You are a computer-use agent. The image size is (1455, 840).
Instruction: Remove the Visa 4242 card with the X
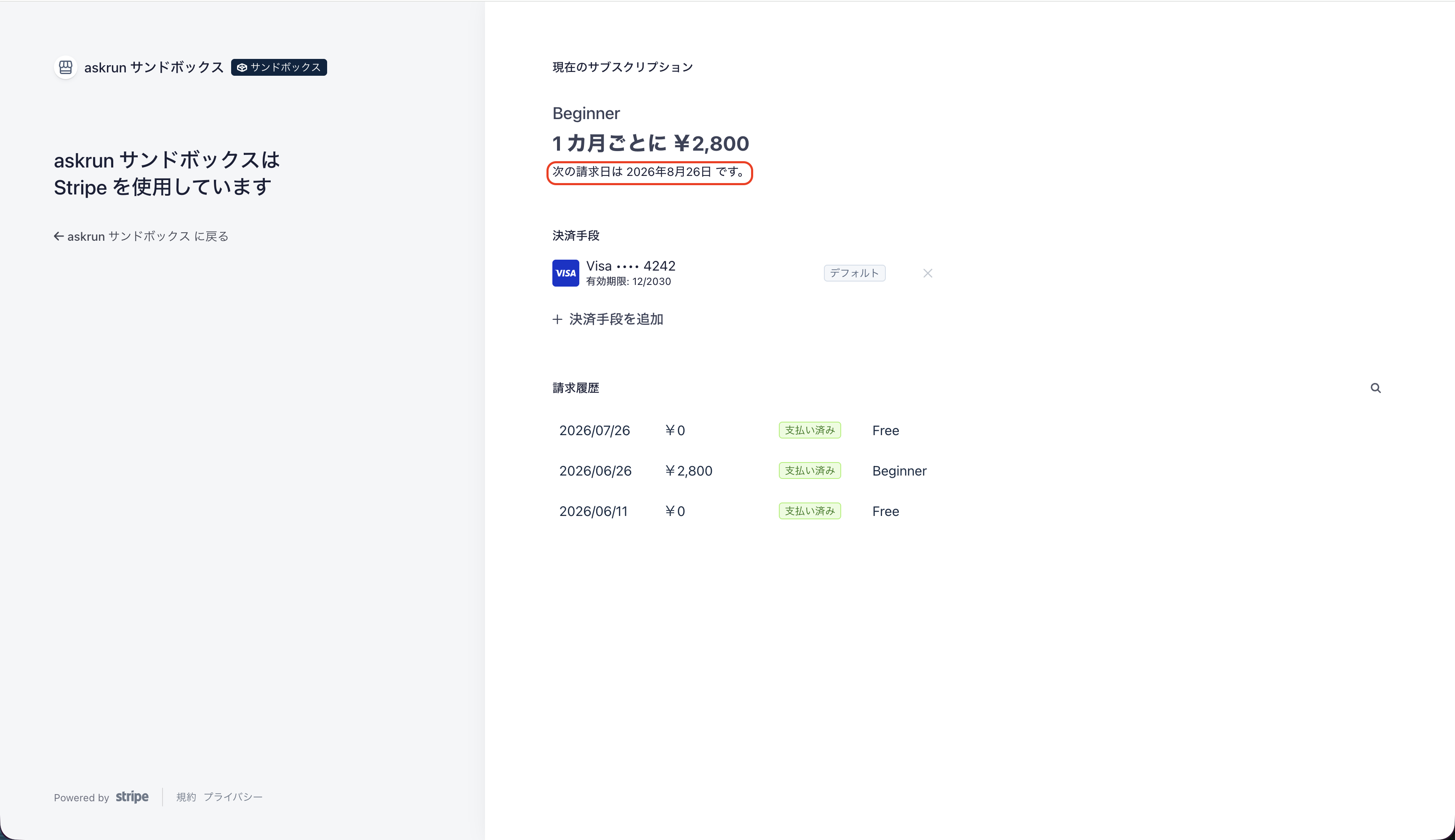927,274
